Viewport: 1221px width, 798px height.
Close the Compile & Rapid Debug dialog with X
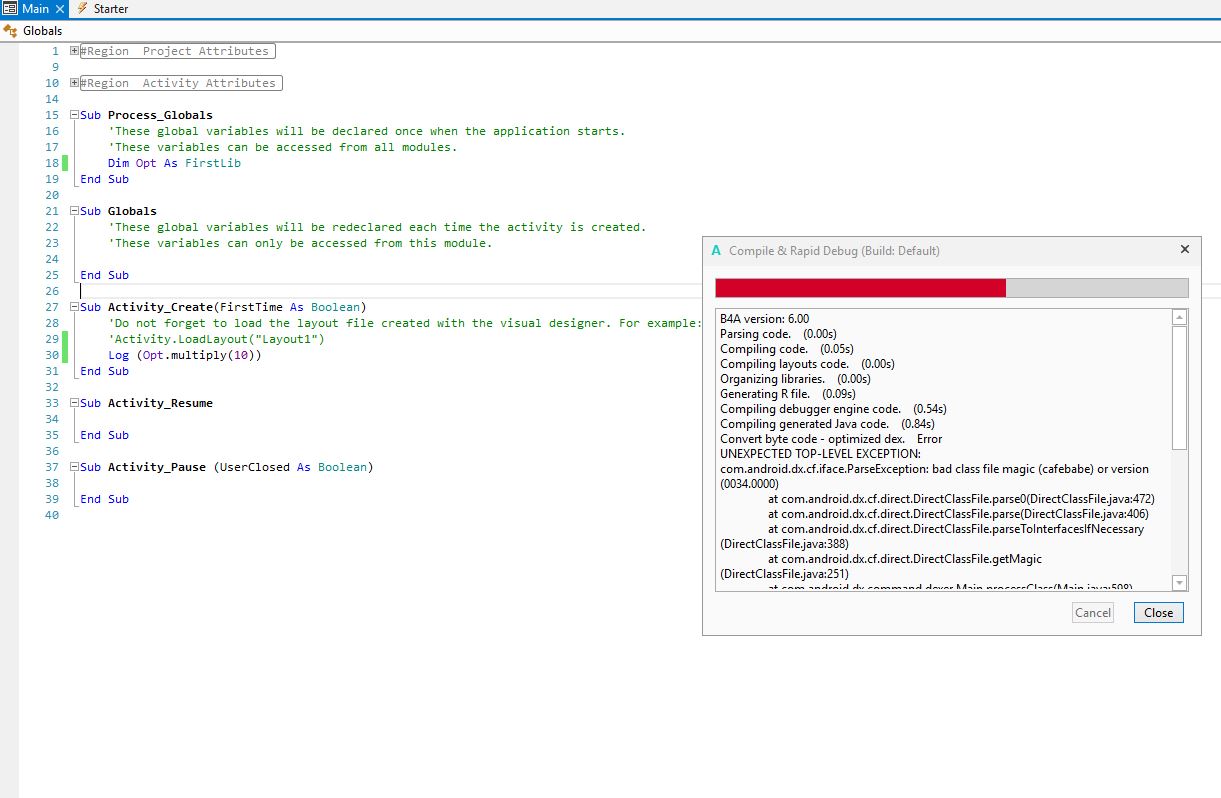coord(1185,250)
